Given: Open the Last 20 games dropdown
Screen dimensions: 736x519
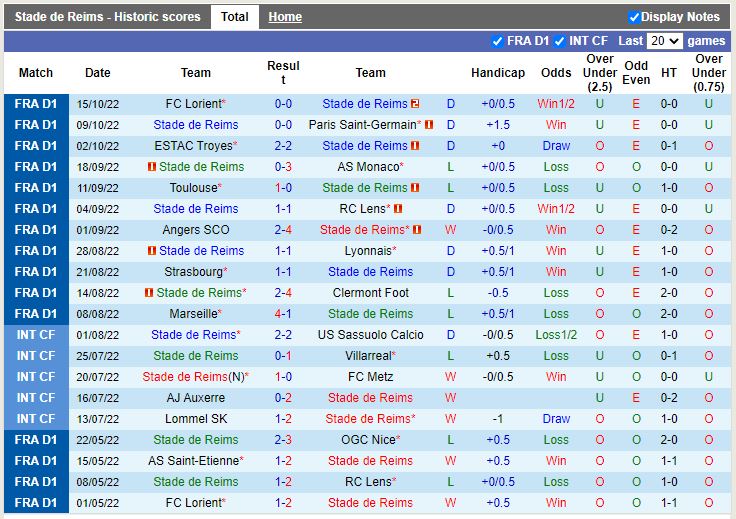Looking at the screenshot, I should click(x=665, y=41).
